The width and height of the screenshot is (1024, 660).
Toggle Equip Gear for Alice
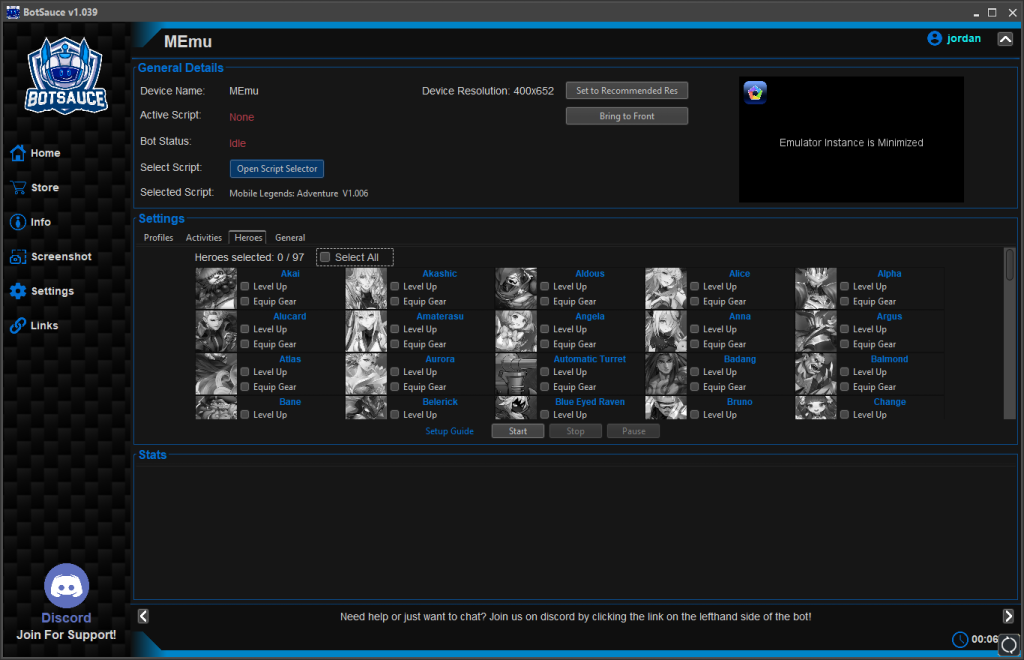(695, 301)
